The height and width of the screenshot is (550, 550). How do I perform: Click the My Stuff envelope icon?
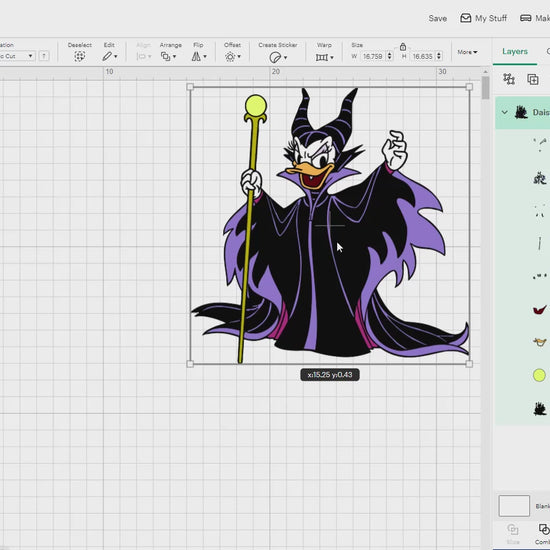[465, 18]
